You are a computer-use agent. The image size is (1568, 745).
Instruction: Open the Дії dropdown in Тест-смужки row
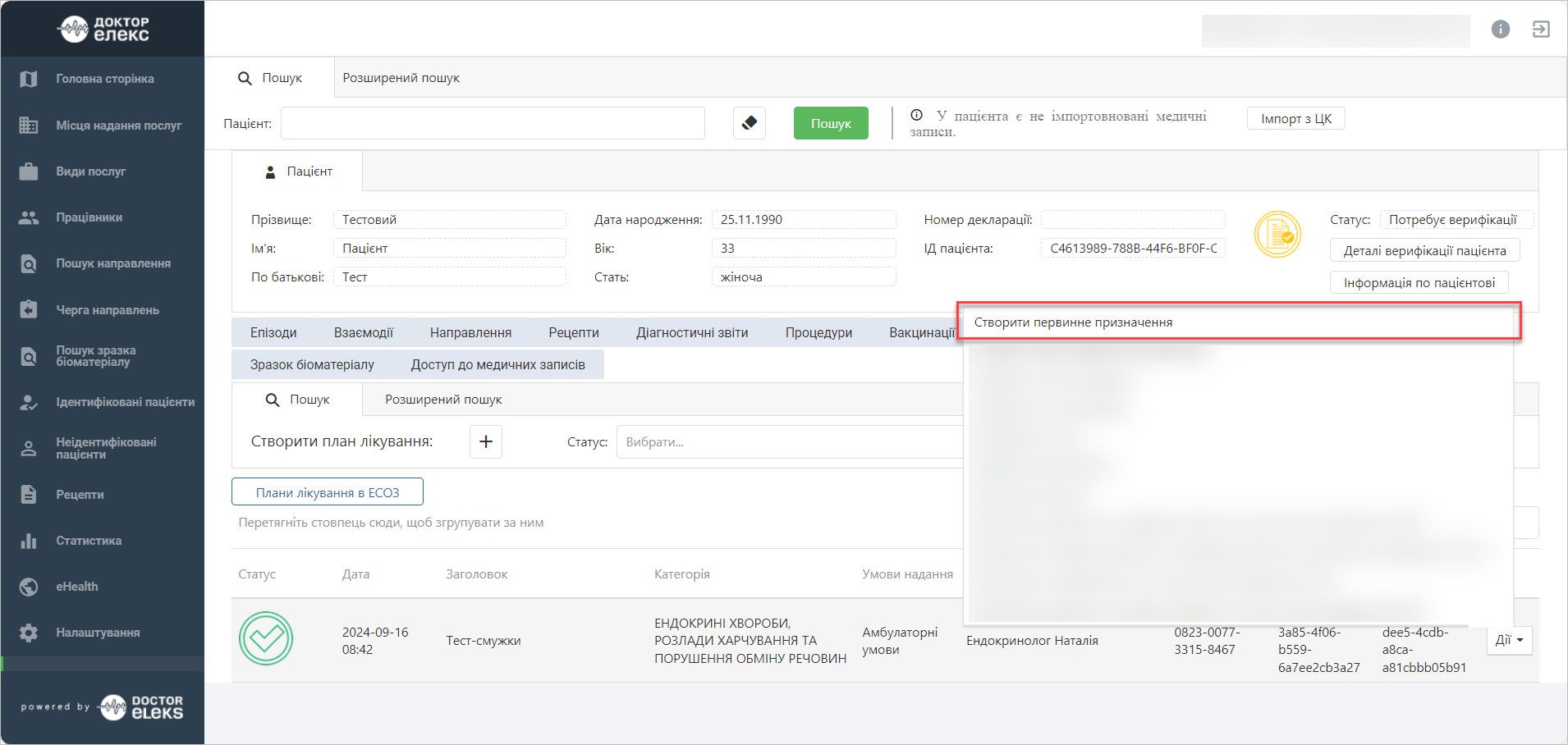coord(1509,641)
